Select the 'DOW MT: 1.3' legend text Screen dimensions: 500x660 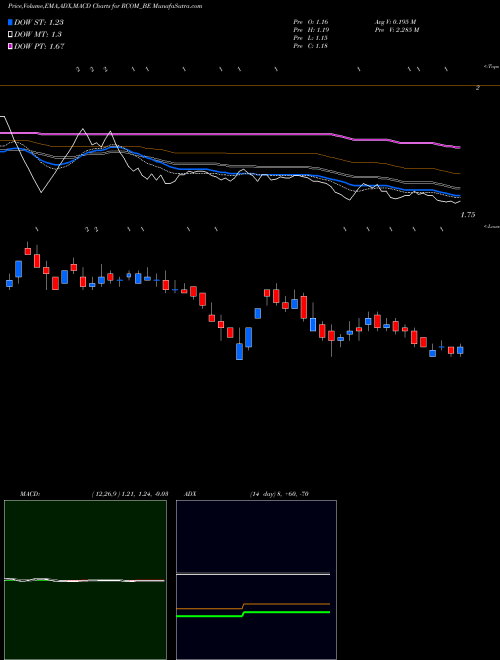pyautogui.click(x=37, y=35)
